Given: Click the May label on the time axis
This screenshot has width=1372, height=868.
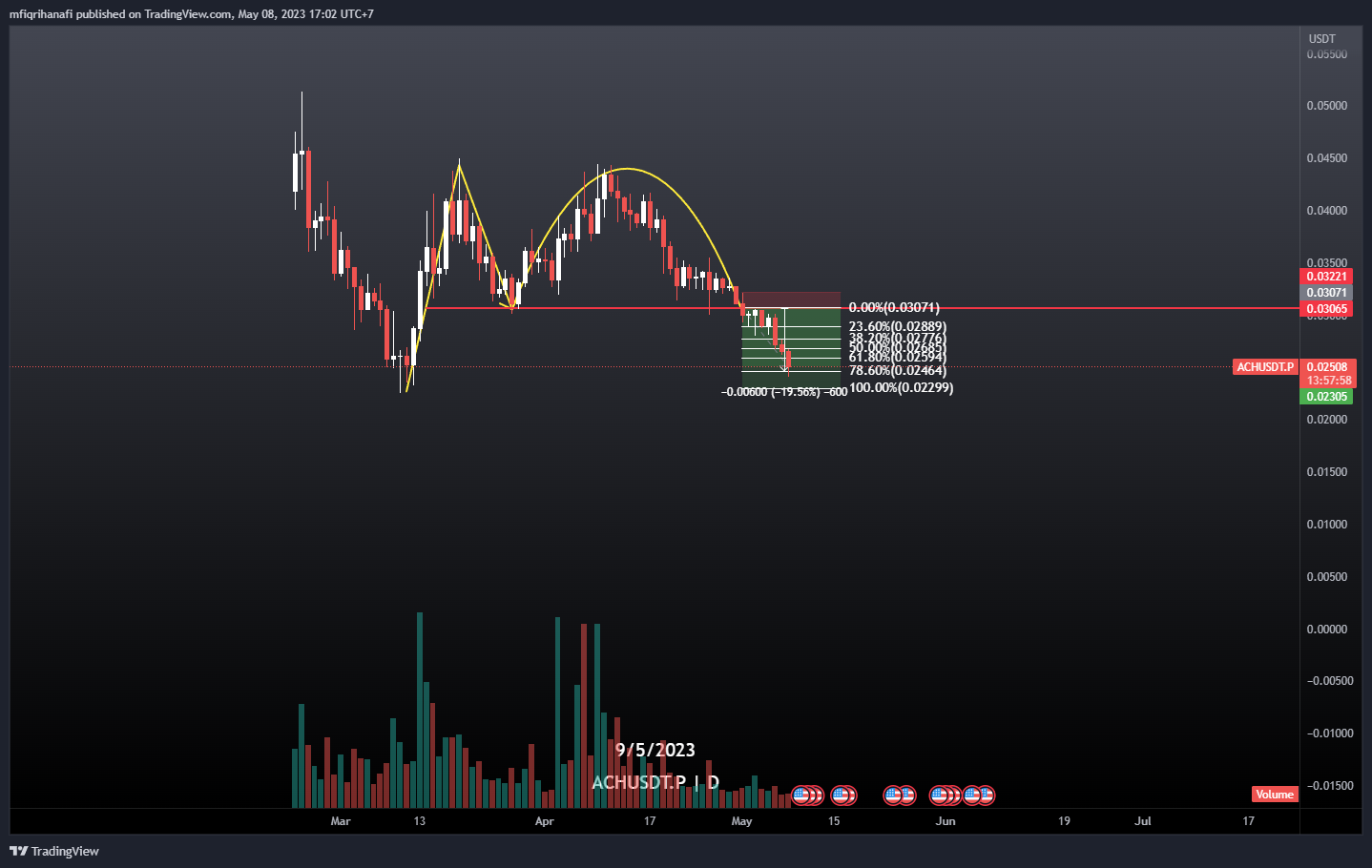Looking at the screenshot, I should [x=741, y=821].
